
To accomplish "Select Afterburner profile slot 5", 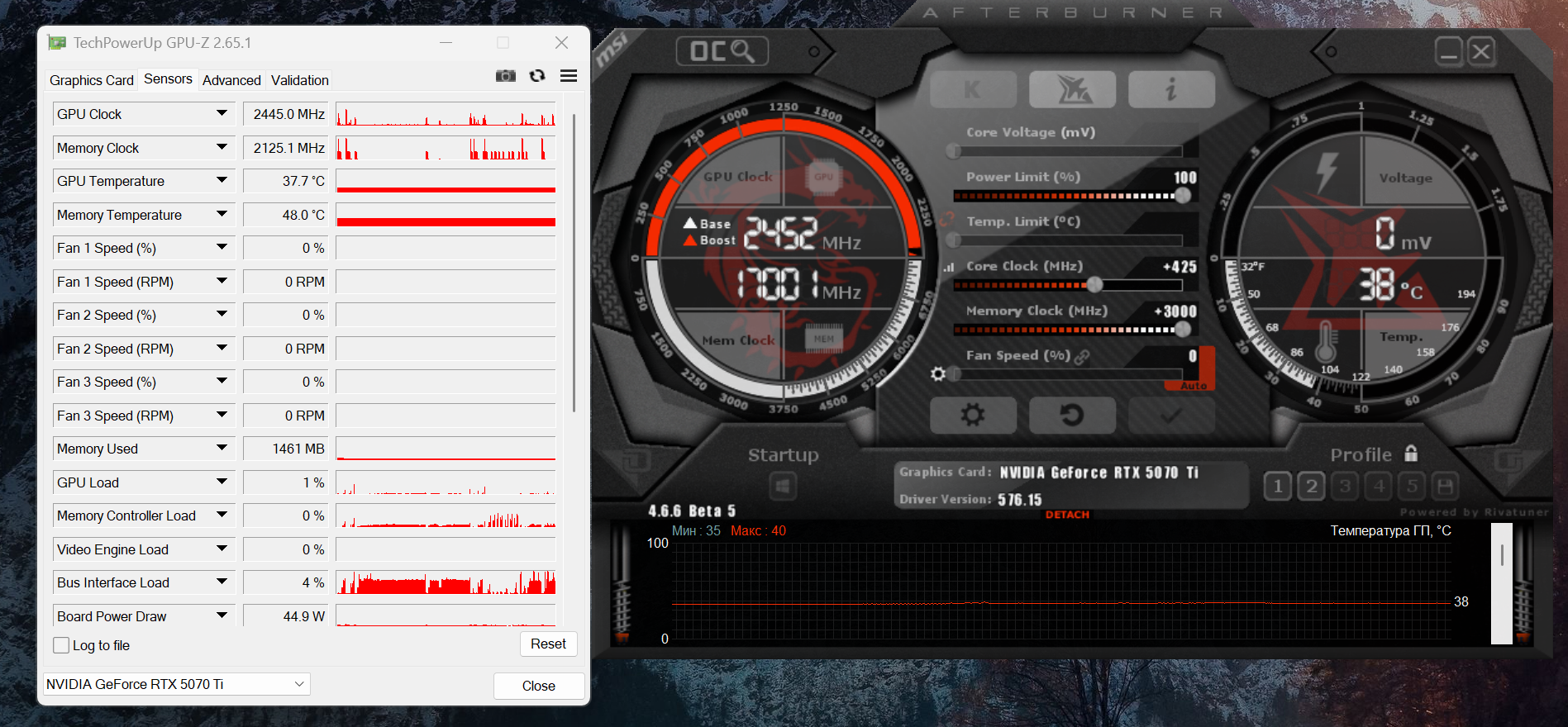I will 1412,487.
